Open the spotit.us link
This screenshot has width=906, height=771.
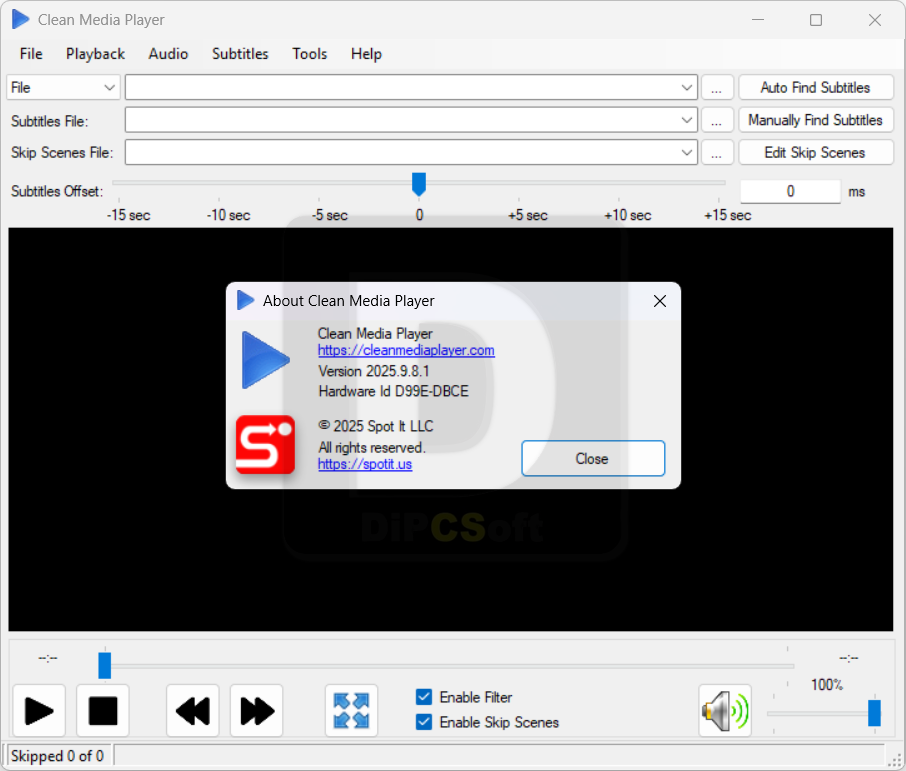coord(365,464)
